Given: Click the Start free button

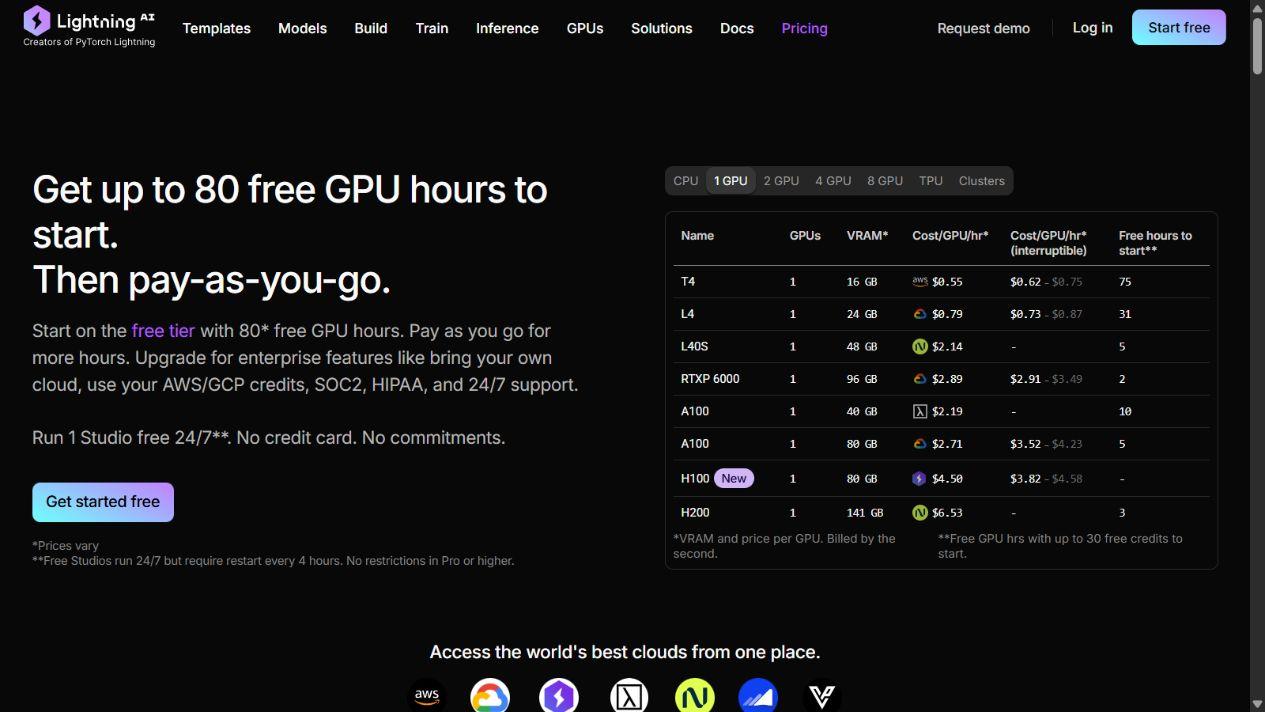Looking at the screenshot, I should click(x=1179, y=28).
